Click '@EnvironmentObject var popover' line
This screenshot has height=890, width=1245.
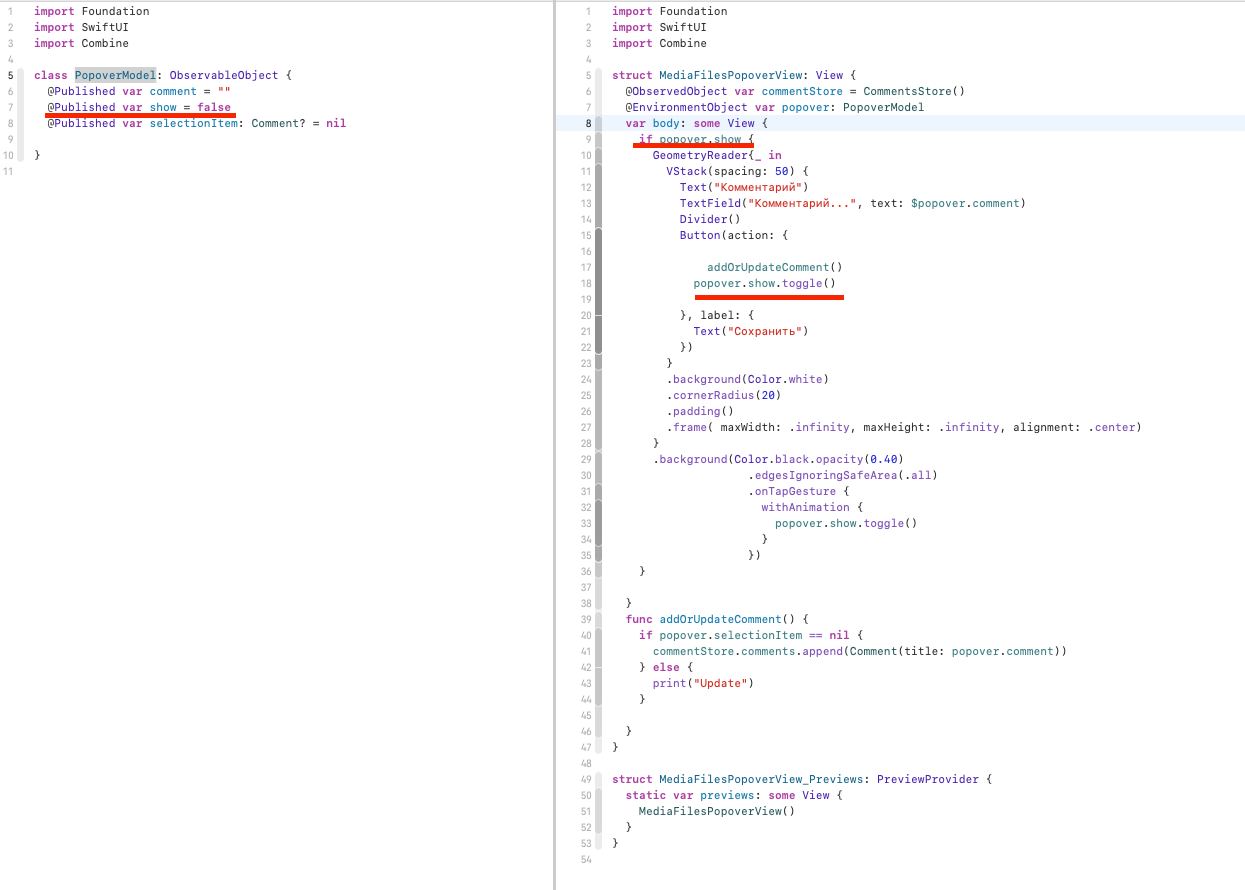775,107
